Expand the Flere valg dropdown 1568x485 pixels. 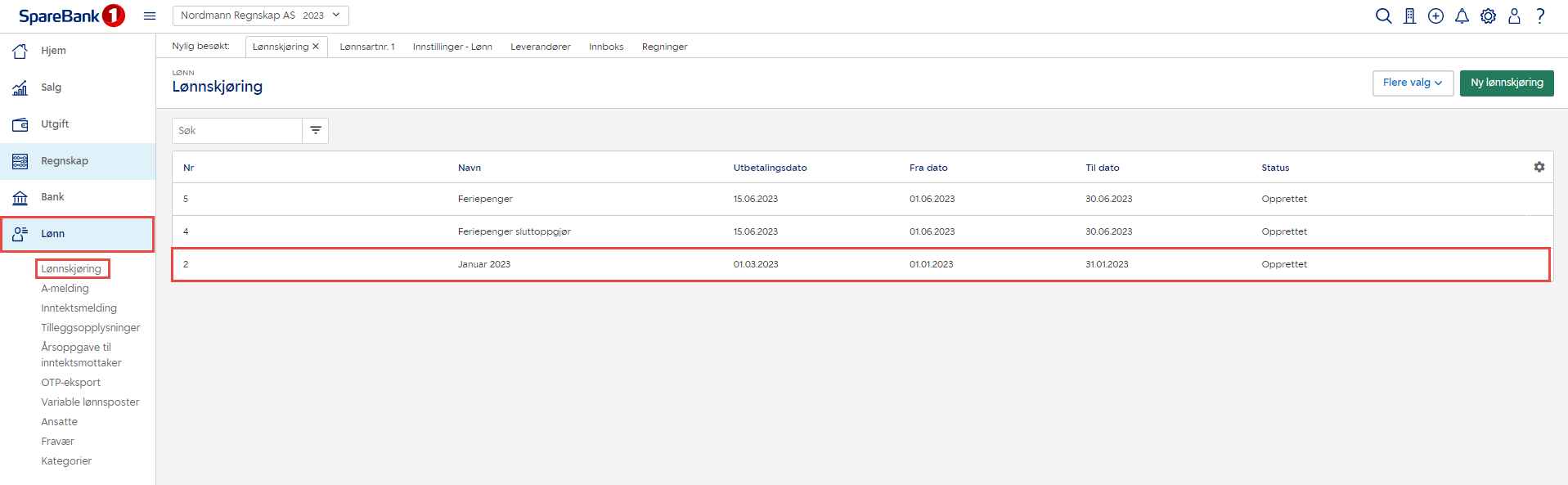pyautogui.click(x=1412, y=83)
